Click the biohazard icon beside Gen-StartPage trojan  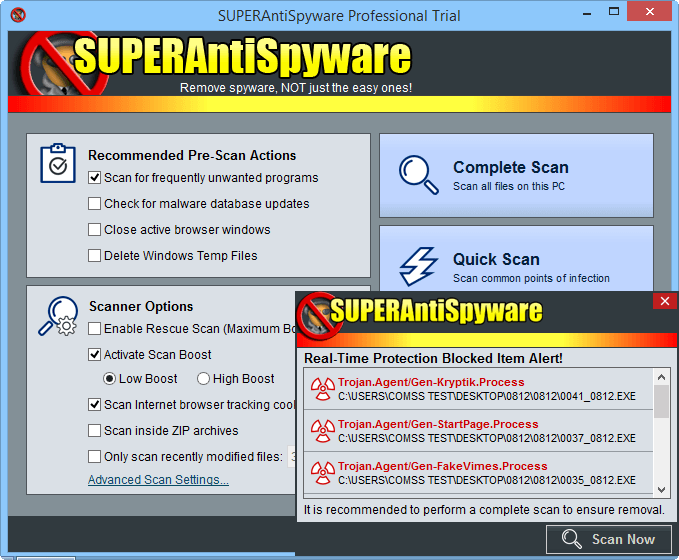coord(323,431)
